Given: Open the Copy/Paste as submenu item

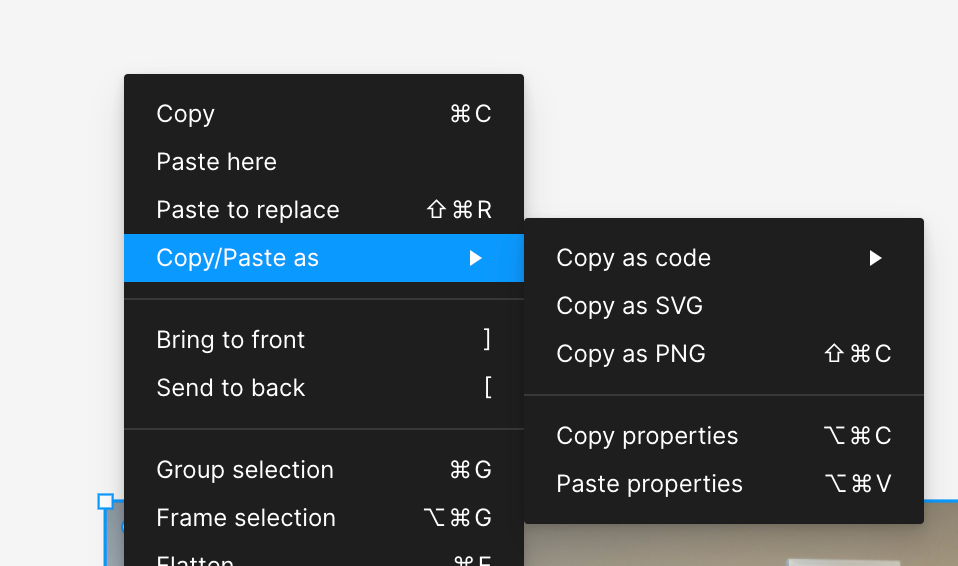Looking at the screenshot, I should (238, 258).
